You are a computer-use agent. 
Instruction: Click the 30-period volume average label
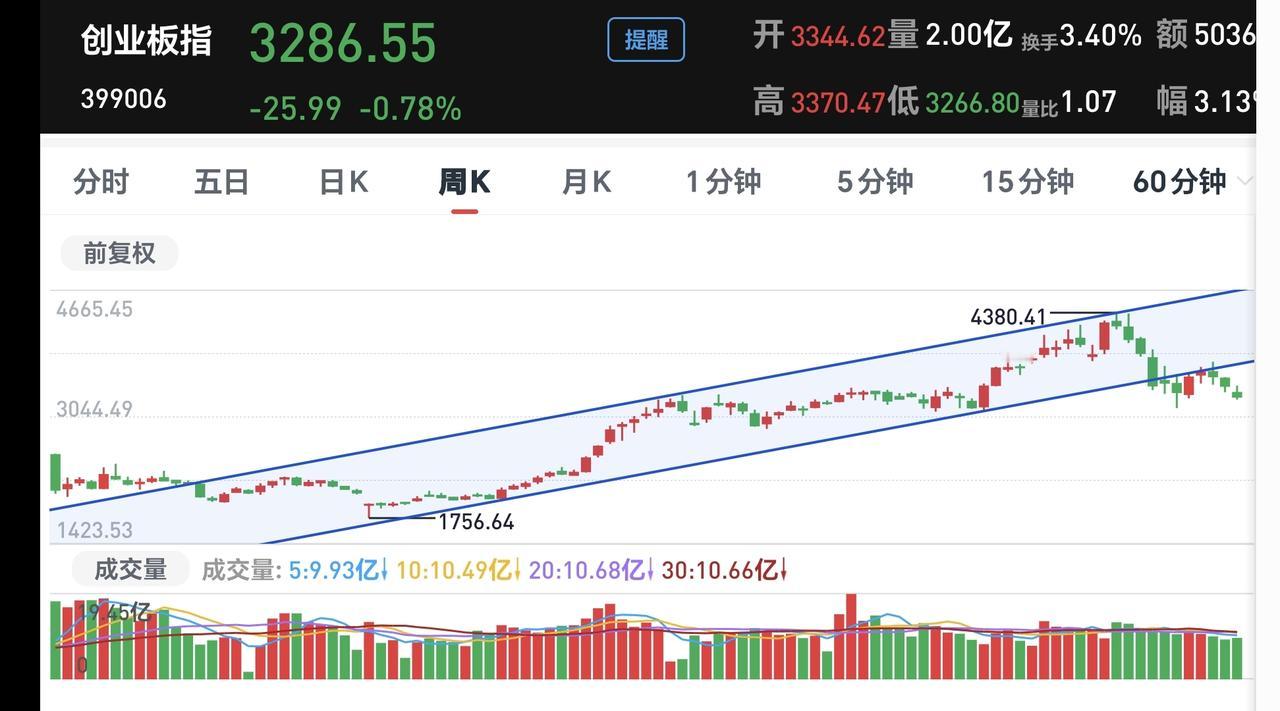pos(725,570)
